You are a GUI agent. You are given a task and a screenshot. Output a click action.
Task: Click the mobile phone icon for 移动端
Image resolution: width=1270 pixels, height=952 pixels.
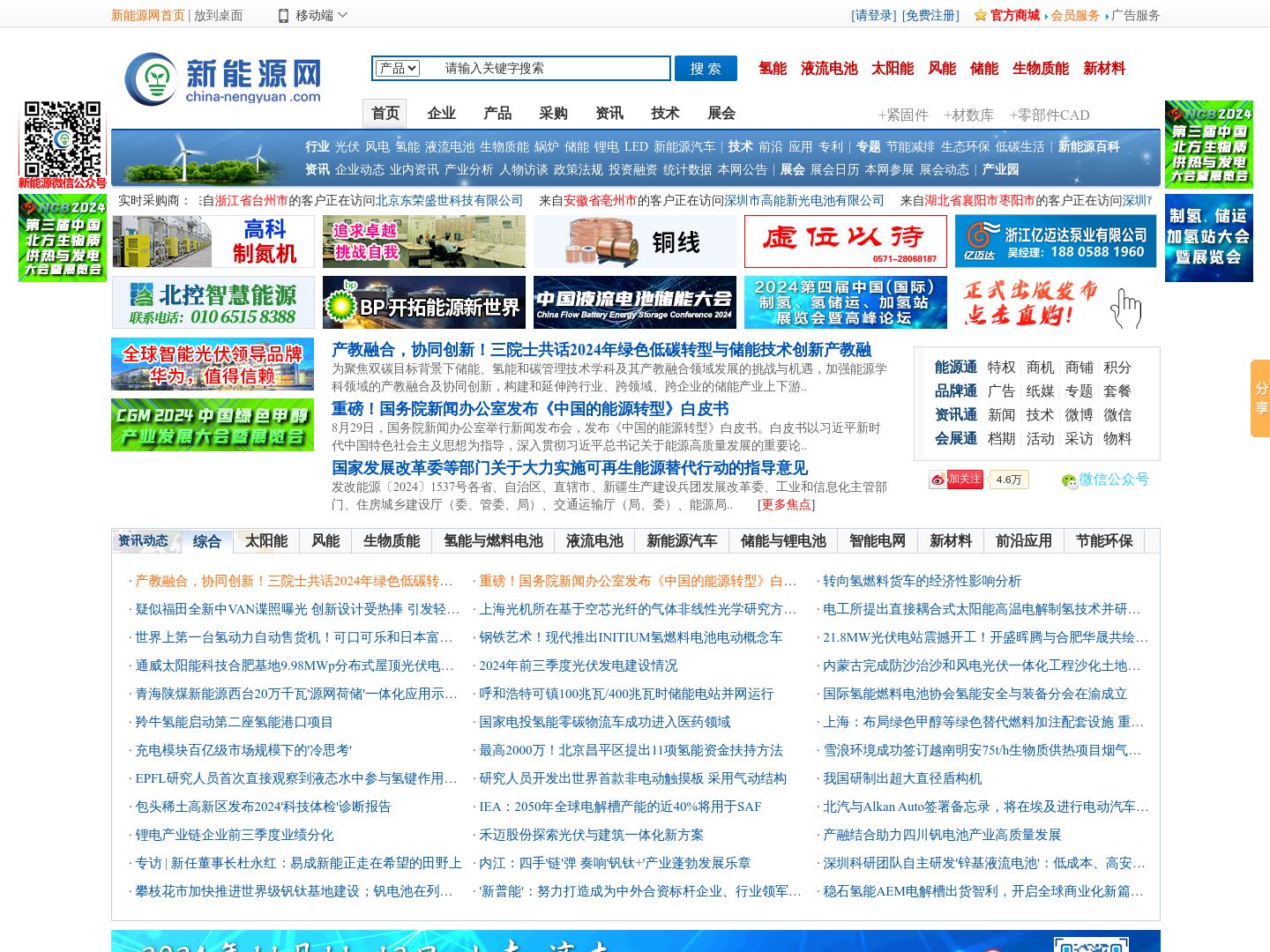tap(284, 15)
